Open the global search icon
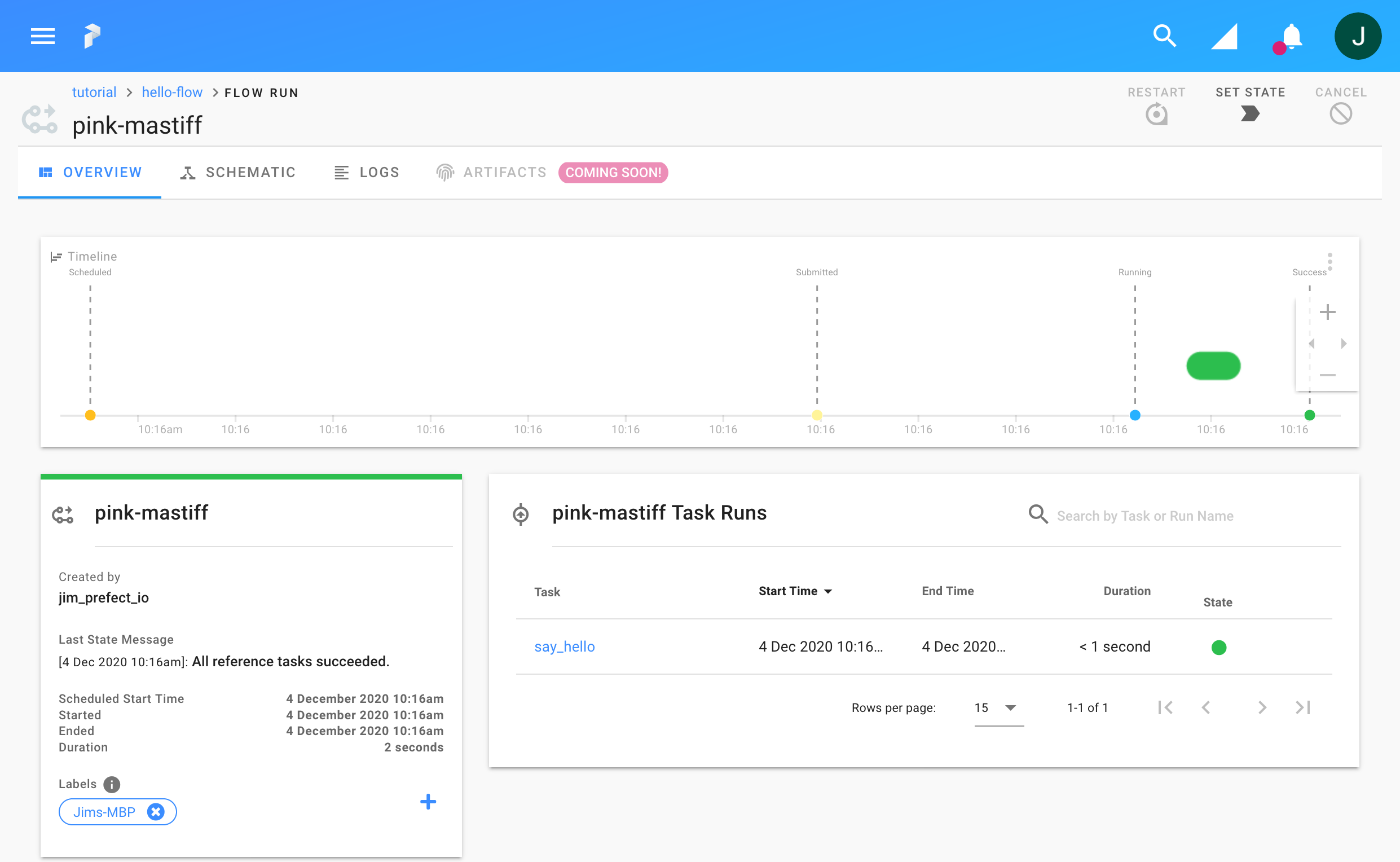Image resolution: width=1400 pixels, height=862 pixels. (1164, 36)
